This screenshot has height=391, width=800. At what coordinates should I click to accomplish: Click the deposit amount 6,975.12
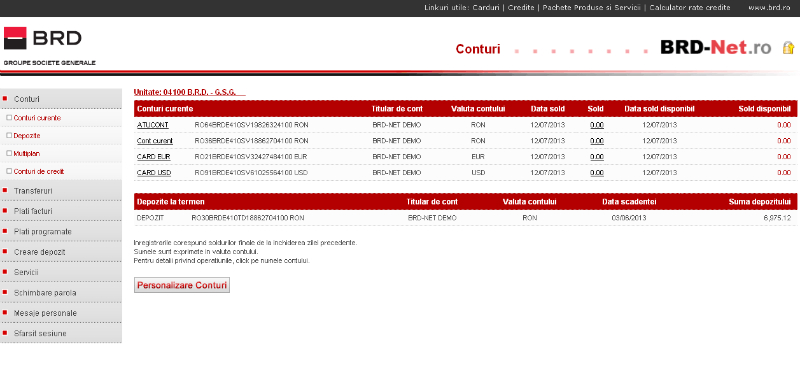coord(777,218)
